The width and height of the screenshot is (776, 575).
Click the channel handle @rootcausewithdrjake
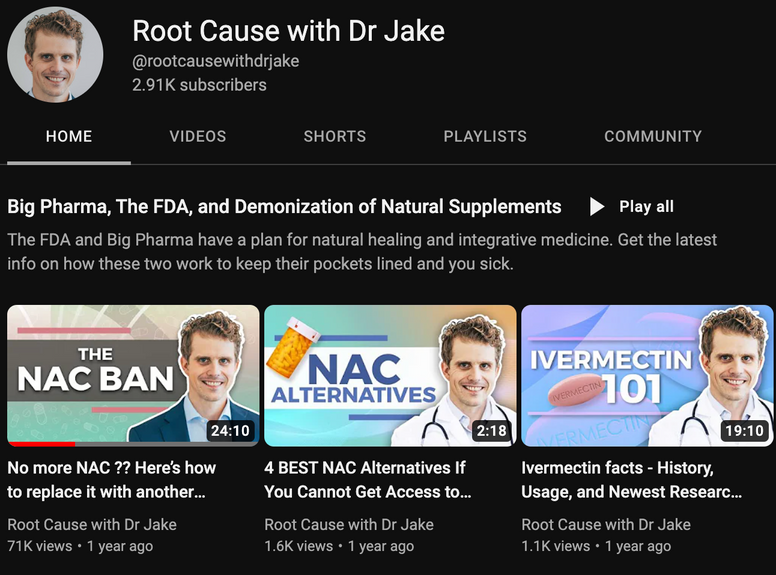coord(215,61)
